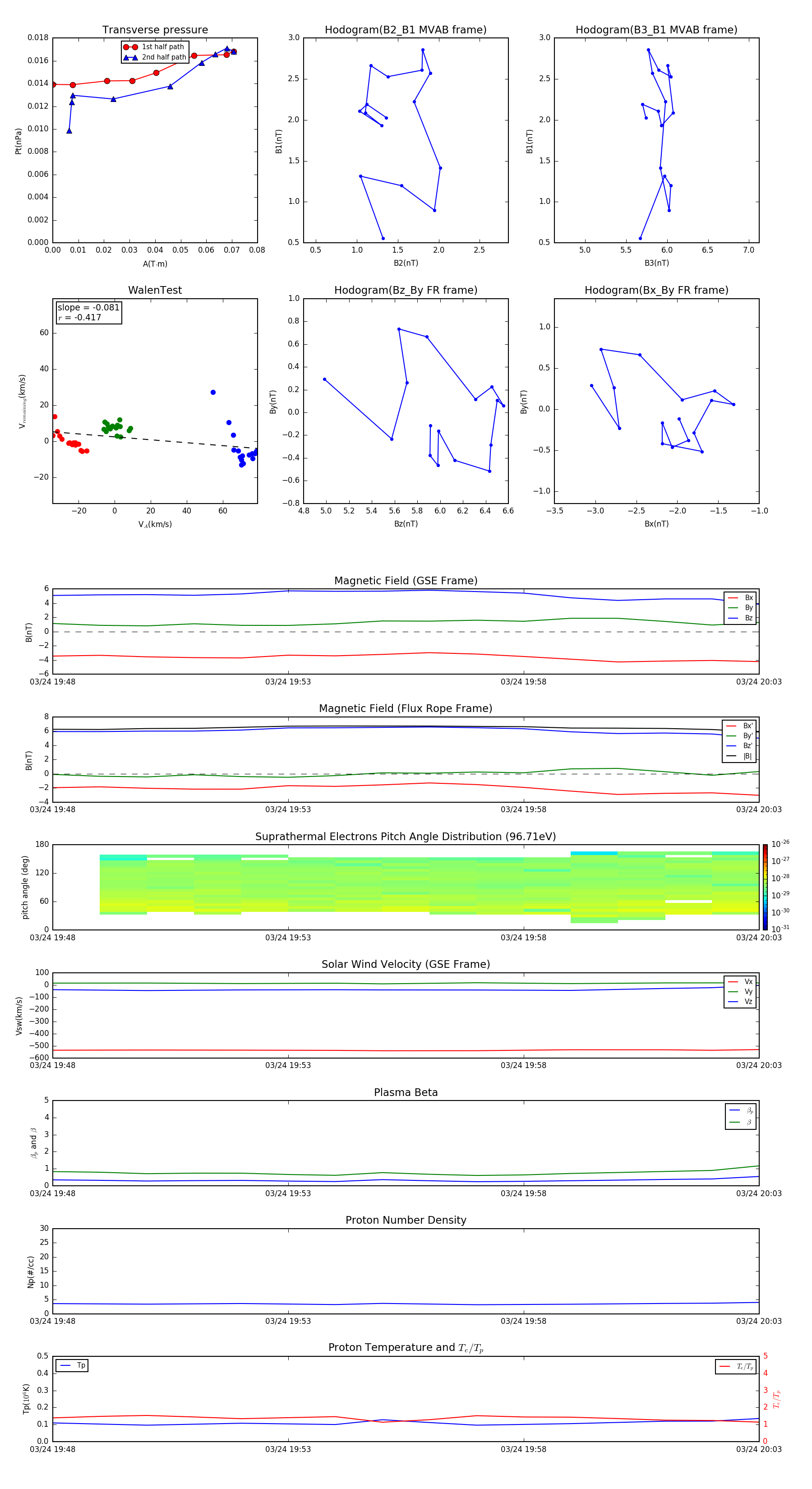Click the 10^-26 color bar label
Image resolution: width=812 pixels, height=1489 pixels.
780,844
